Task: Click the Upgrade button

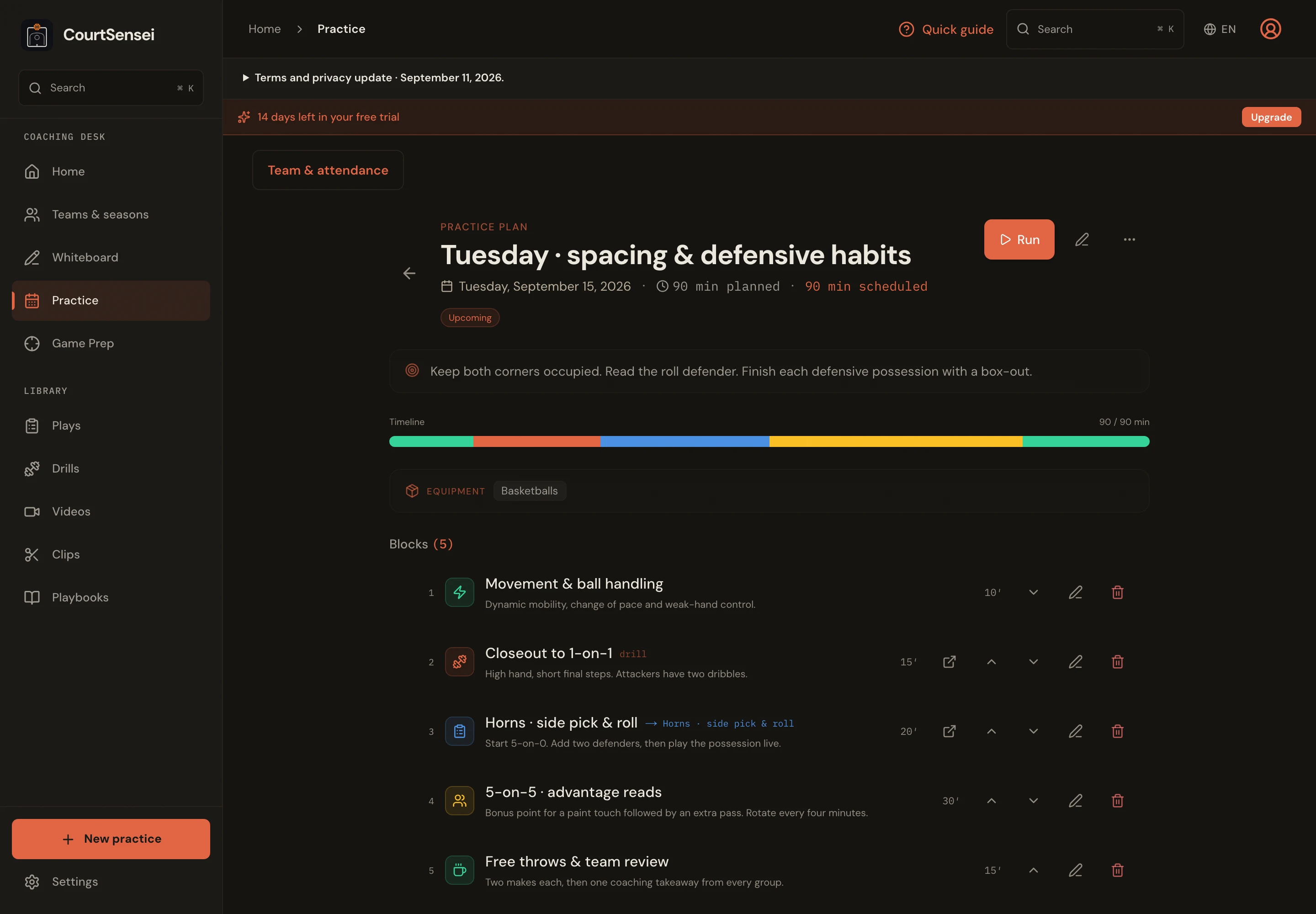Action: (x=1271, y=117)
